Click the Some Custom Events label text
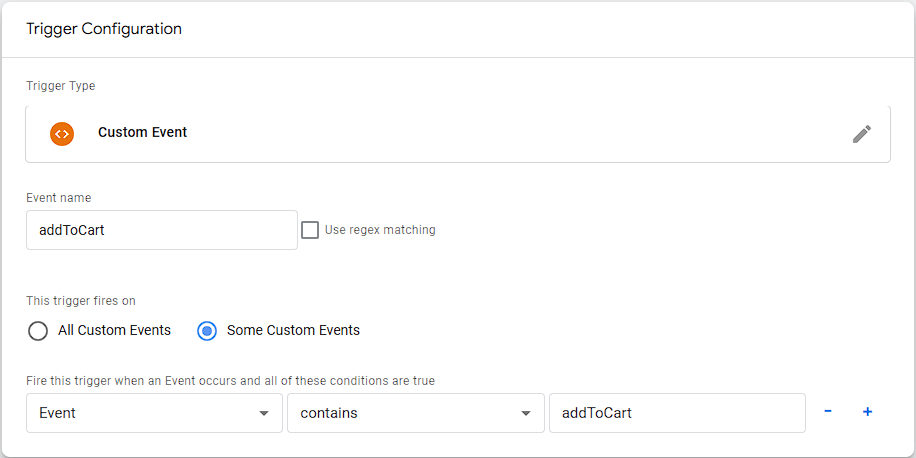 pos(293,331)
